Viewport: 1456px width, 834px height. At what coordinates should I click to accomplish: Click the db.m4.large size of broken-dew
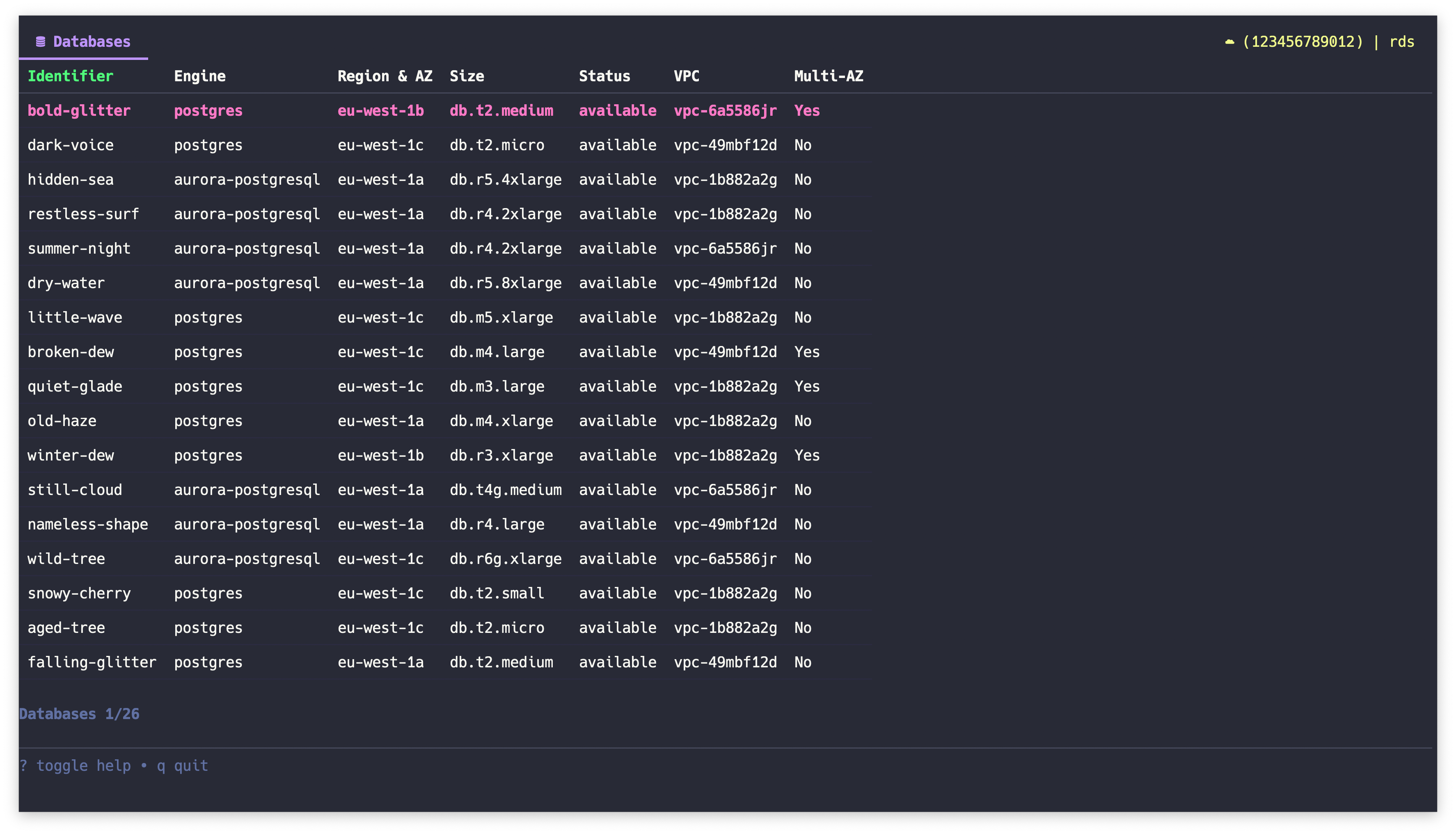pyautogui.click(x=497, y=352)
